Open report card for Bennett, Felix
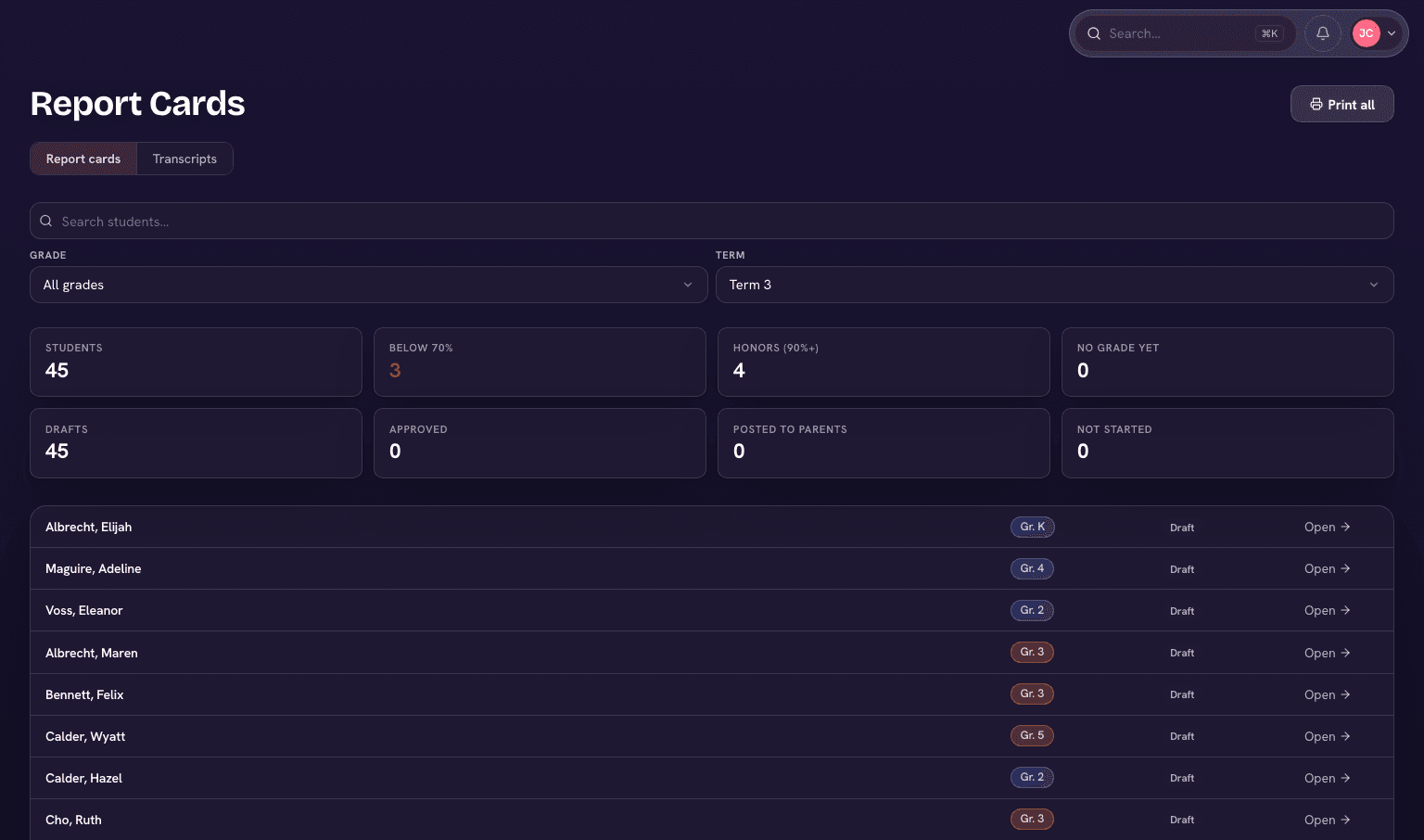1424x840 pixels. (x=1328, y=694)
